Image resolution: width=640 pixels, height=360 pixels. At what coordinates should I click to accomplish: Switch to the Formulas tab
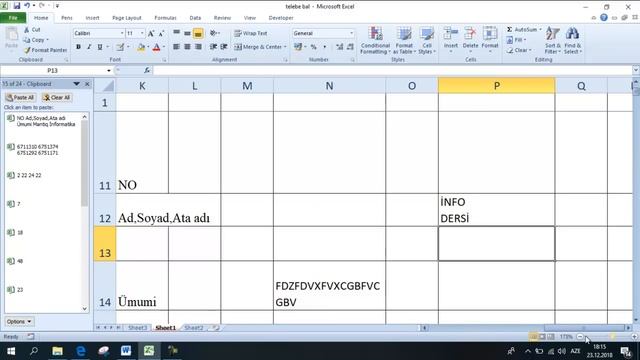tap(165, 18)
